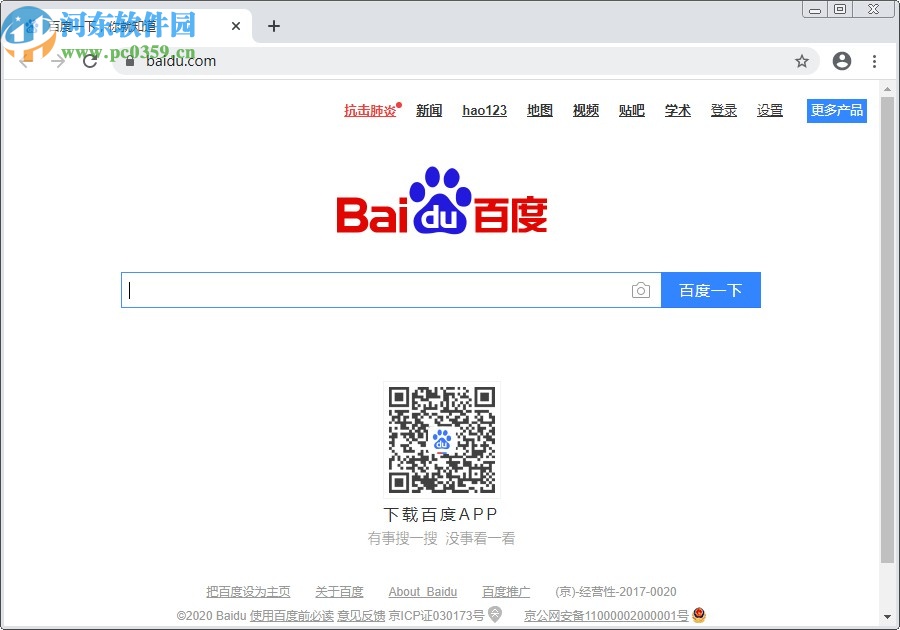This screenshot has height=630, width=900.
Task: Click the 登录 login link
Action: pos(724,110)
